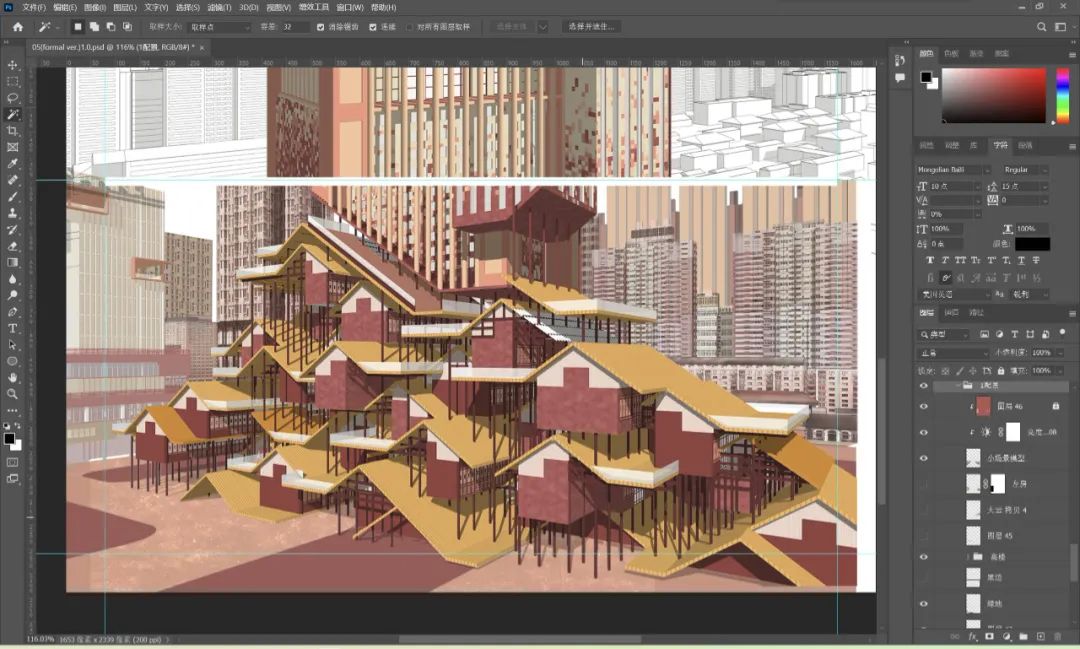1080x649 pixels.
Task: Create new group folder icon in Layers panel
Action: (x=1024, y=637)
